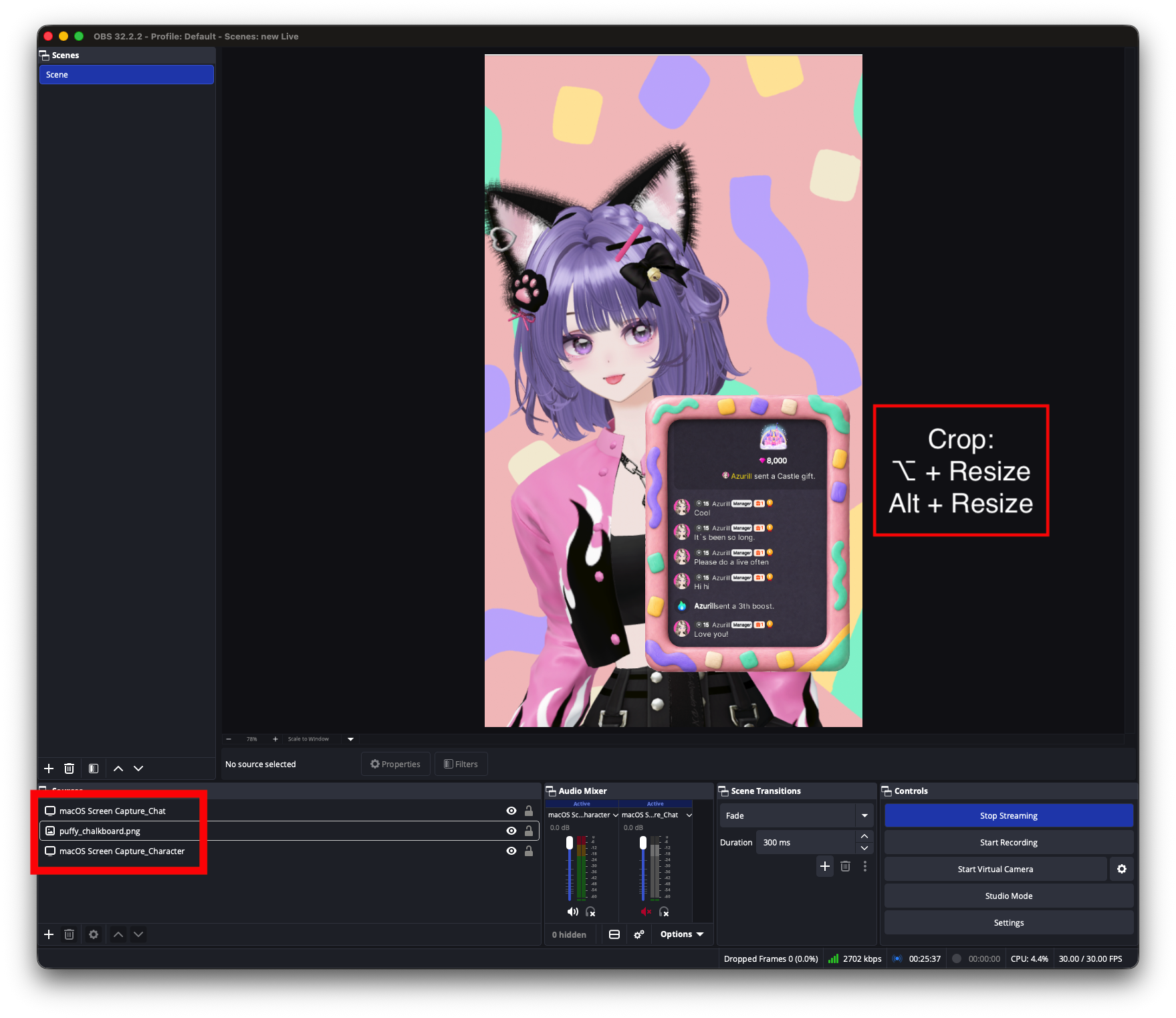Add a new source with the plus icon
This screenshot has width=1176, height=1018.
(x=49, y=934)
